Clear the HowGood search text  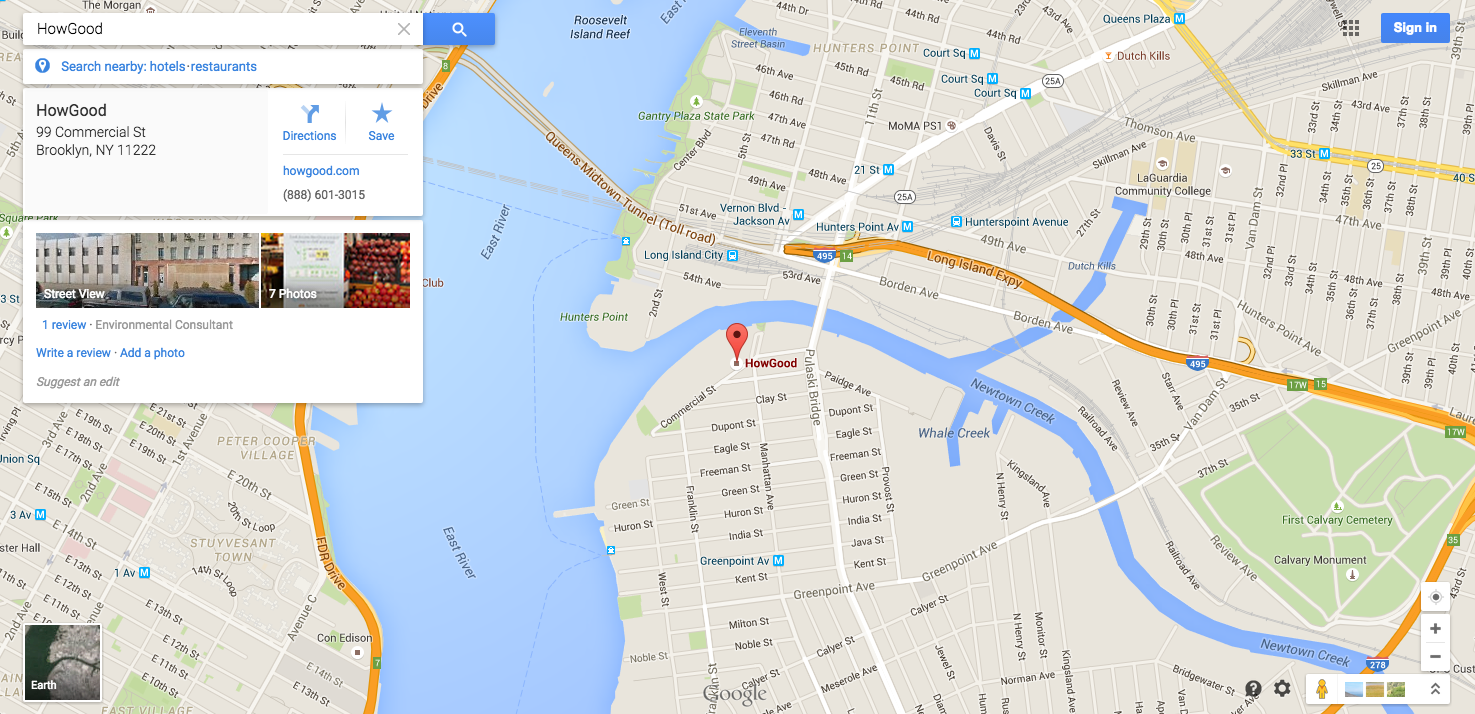tap(404, 29)
